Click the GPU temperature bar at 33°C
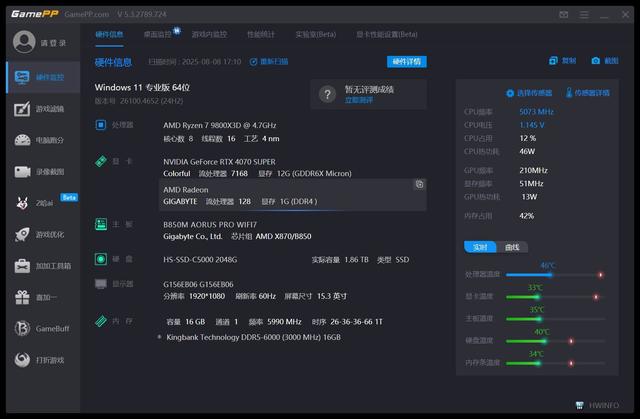Image resolution: width=640 pixels, height=419 pixels. click(555, 297)
